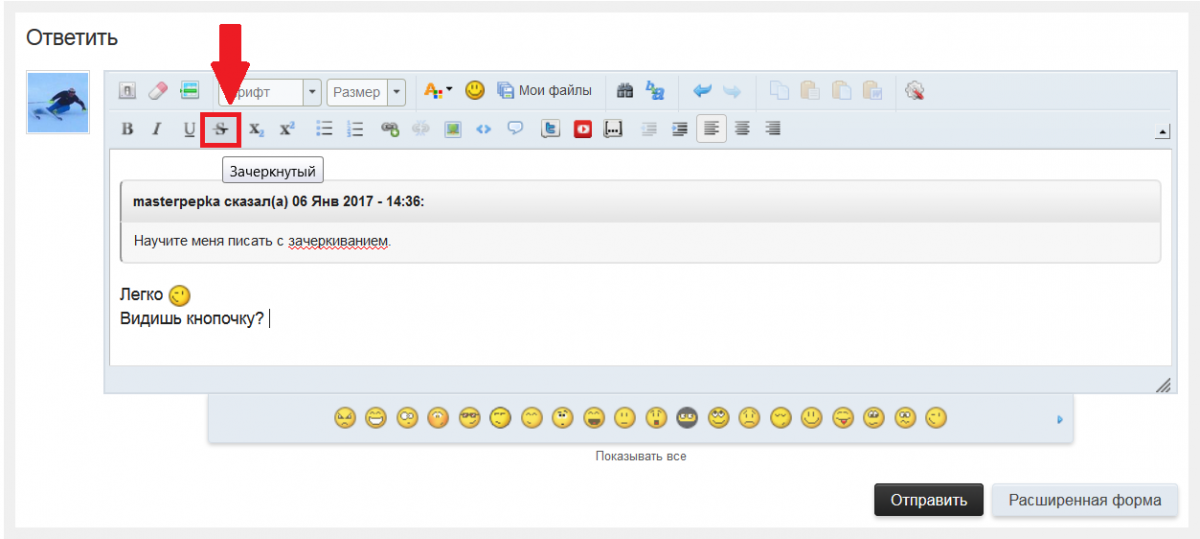
Task: Toggle bold text formatting
Action: (x=127, y=129)
